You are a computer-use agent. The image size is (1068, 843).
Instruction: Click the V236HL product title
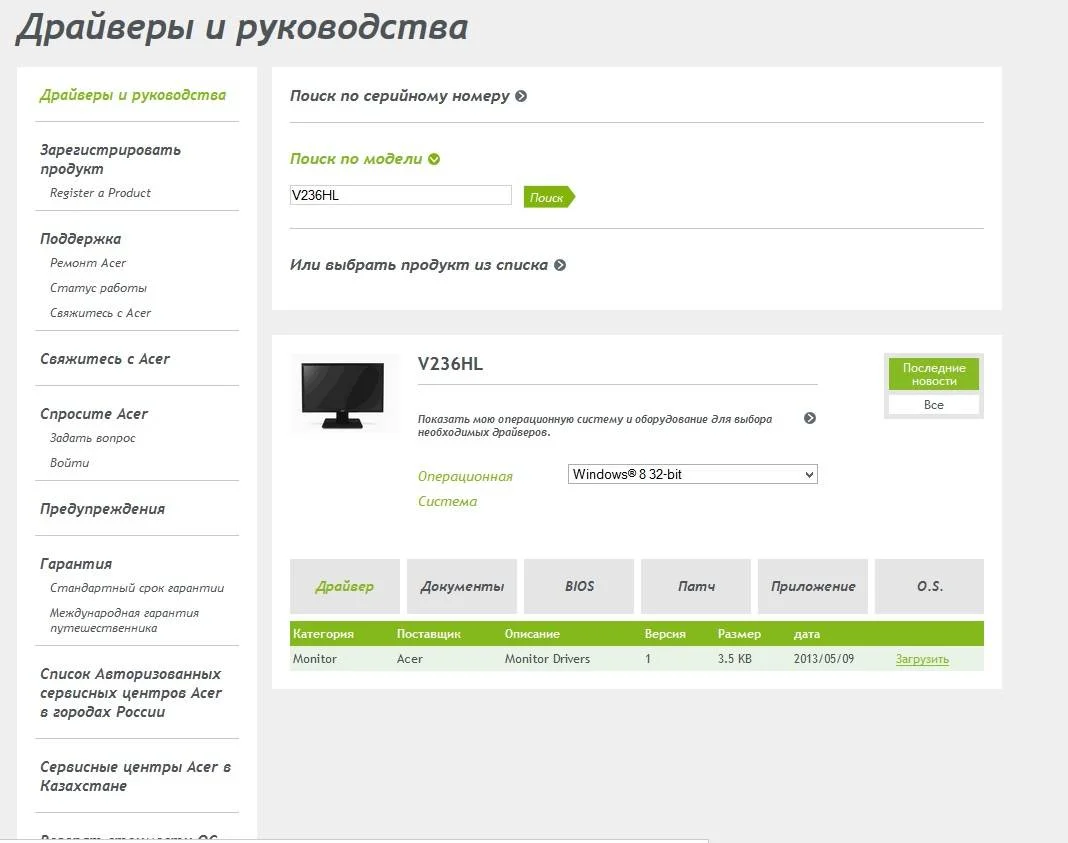pyautogui.click(x=450, y=364)
